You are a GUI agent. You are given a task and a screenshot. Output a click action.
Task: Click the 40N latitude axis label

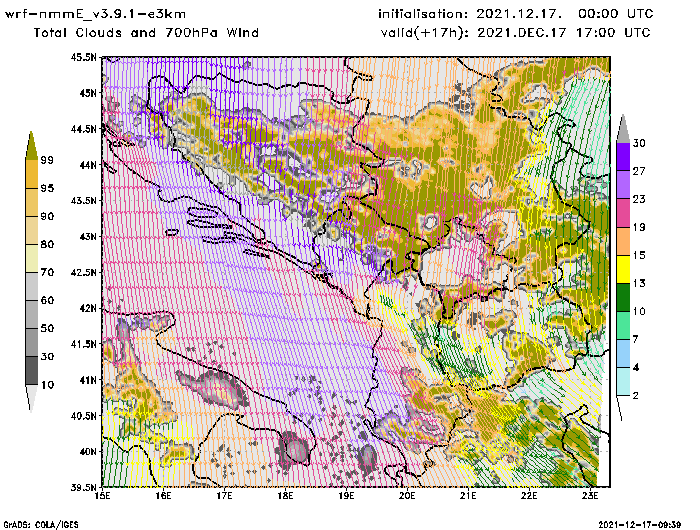88,451
